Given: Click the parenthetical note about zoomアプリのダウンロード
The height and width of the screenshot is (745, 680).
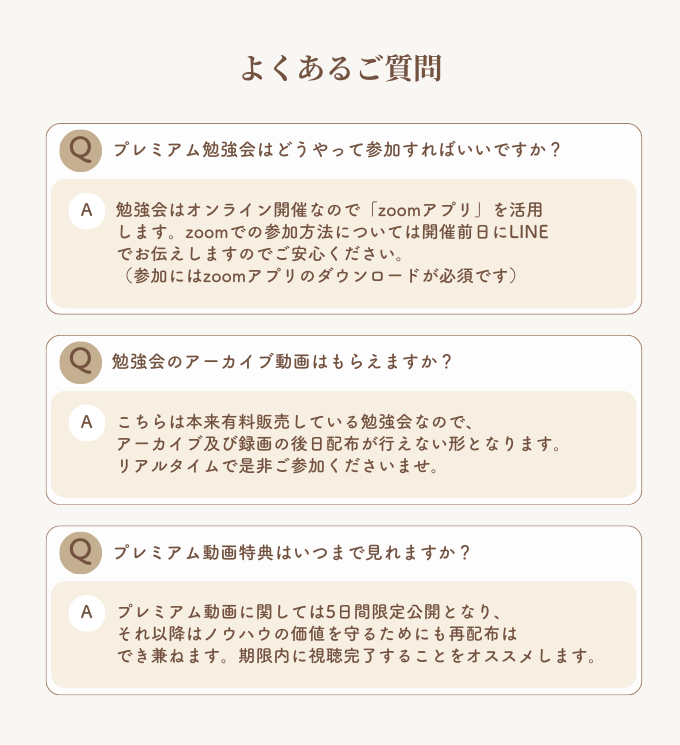Looking at the screenshot, I should (318, 276).
